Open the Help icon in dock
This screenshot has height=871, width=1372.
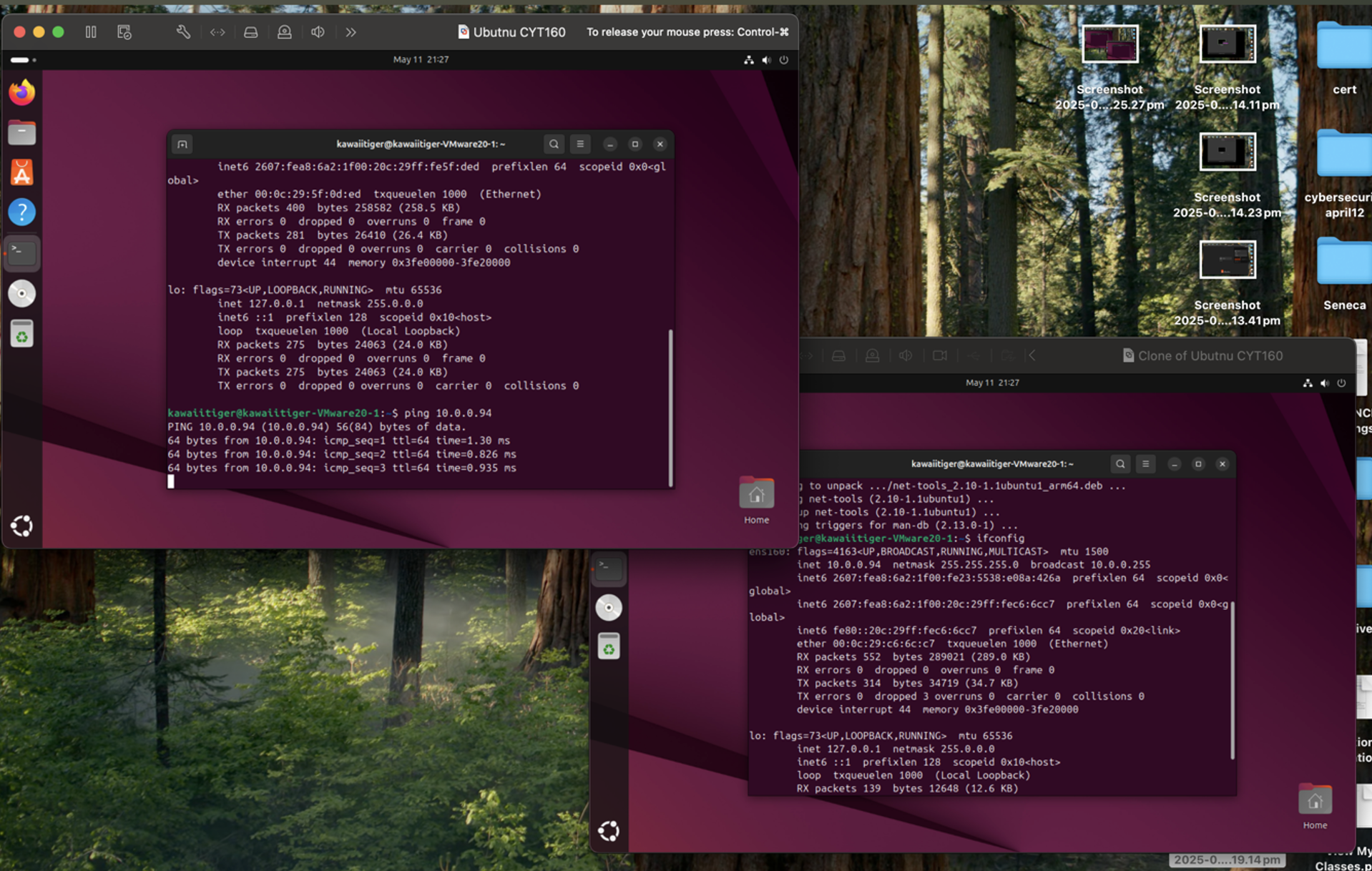(x=22, y=212)
